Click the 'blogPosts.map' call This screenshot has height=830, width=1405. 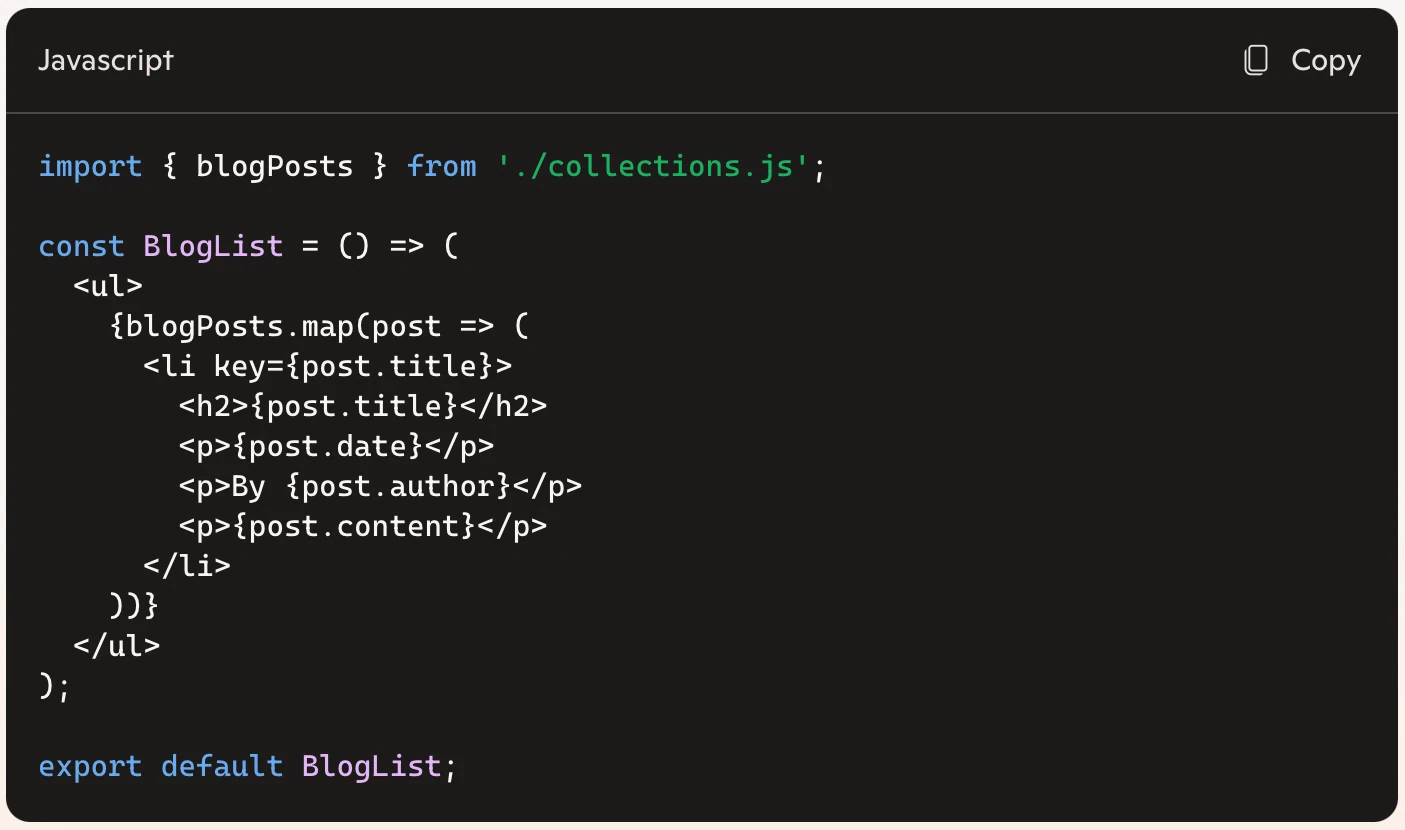click(x=230, y=326)
